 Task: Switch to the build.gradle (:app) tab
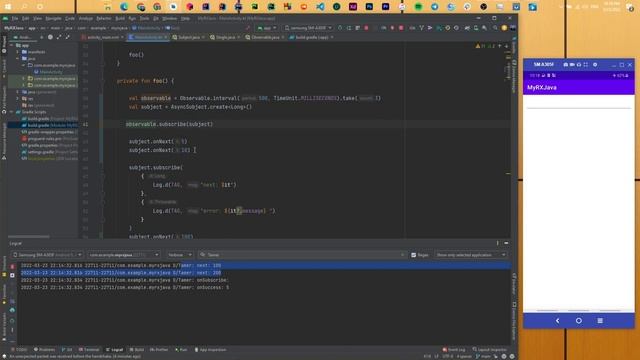coord(311,37)
